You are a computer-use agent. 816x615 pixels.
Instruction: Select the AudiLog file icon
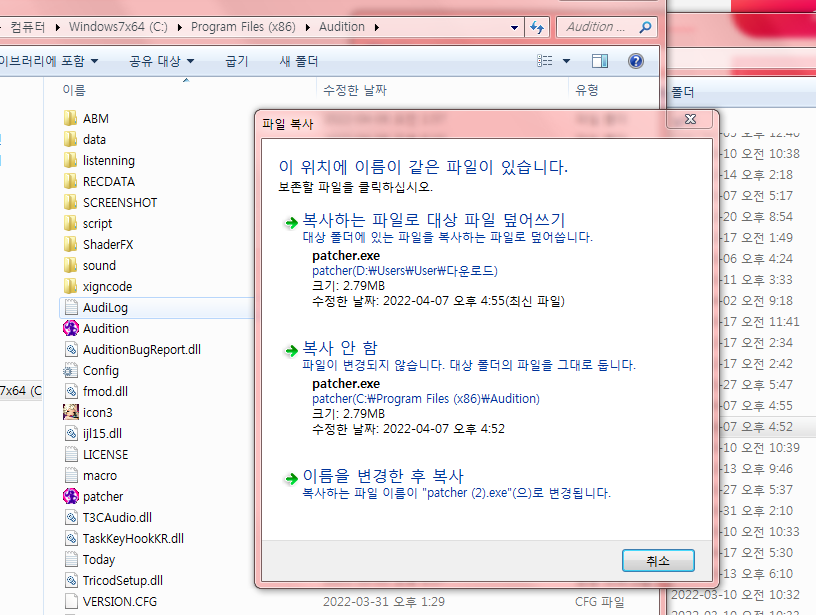coord(71,308)
